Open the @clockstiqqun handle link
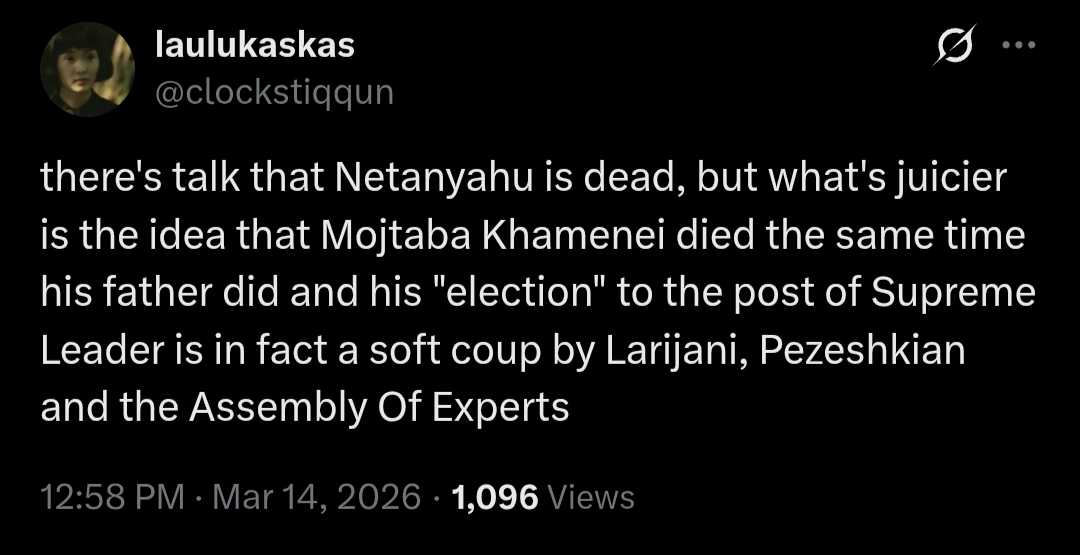This screenshot has height=555, width=1080. tap(275, 93)
